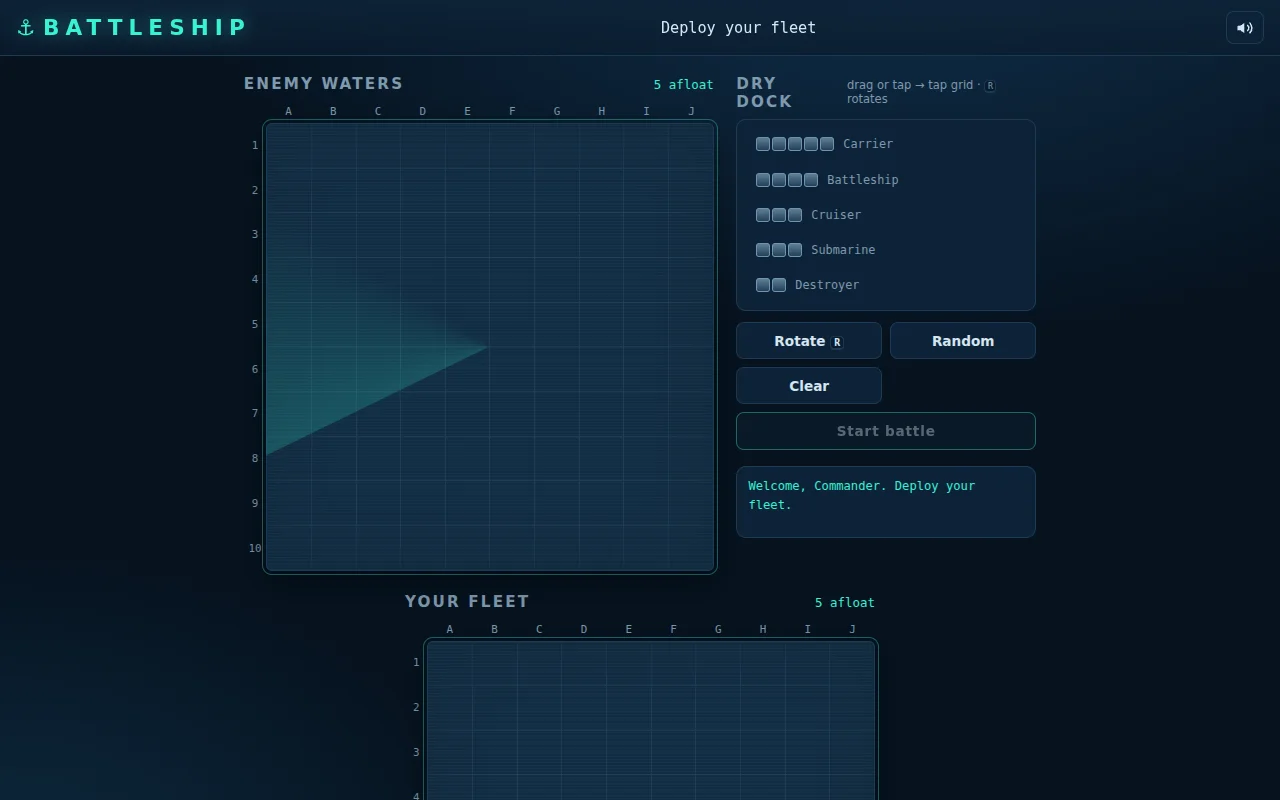Select cell C3 in Your Fleet grid

click(539, 753)
